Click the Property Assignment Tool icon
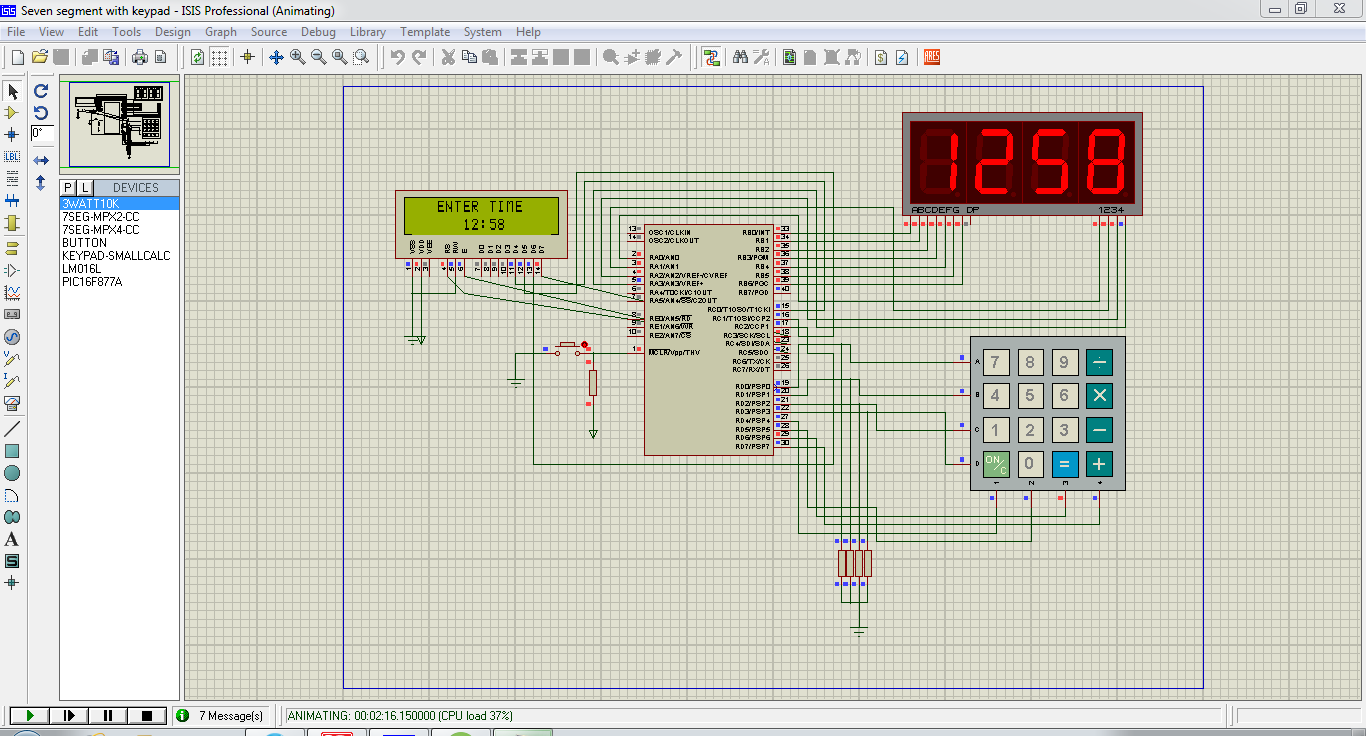1366x736 pixels. (x=761, y=57)
